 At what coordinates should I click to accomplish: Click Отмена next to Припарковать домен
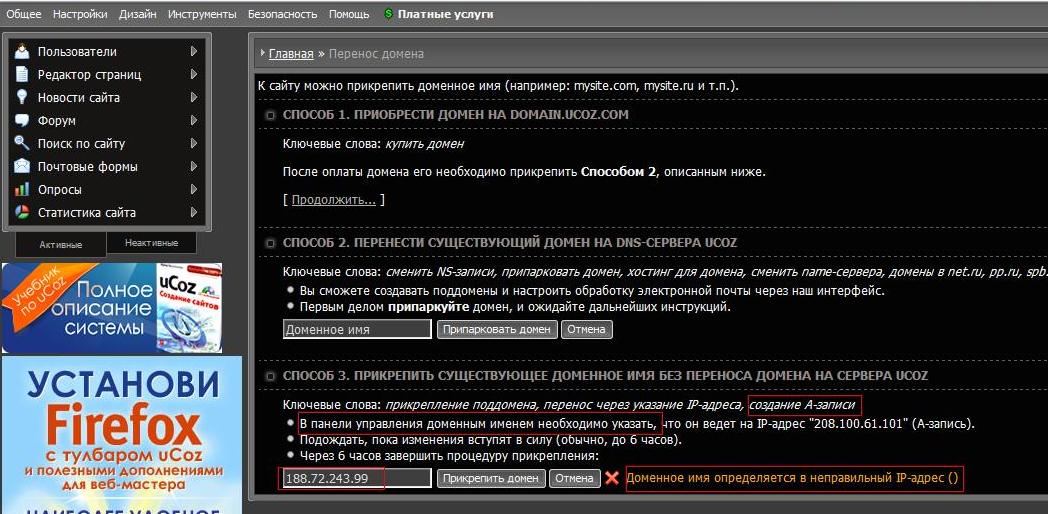click(587, 330)
